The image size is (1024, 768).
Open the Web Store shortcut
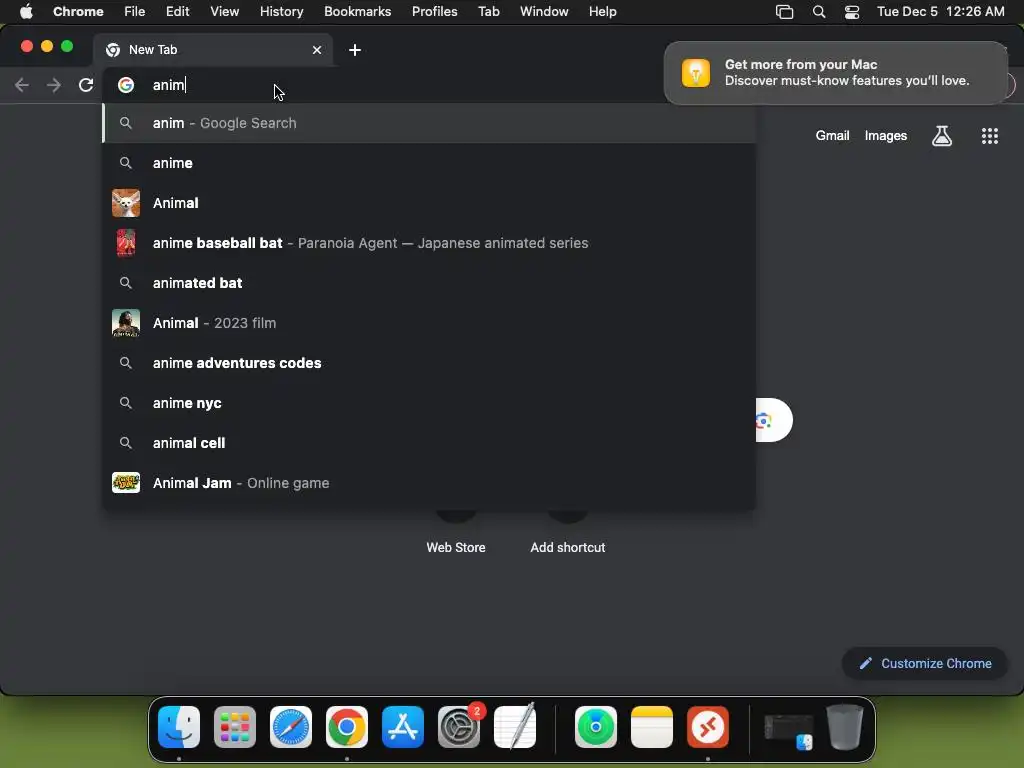pos(456,548)
